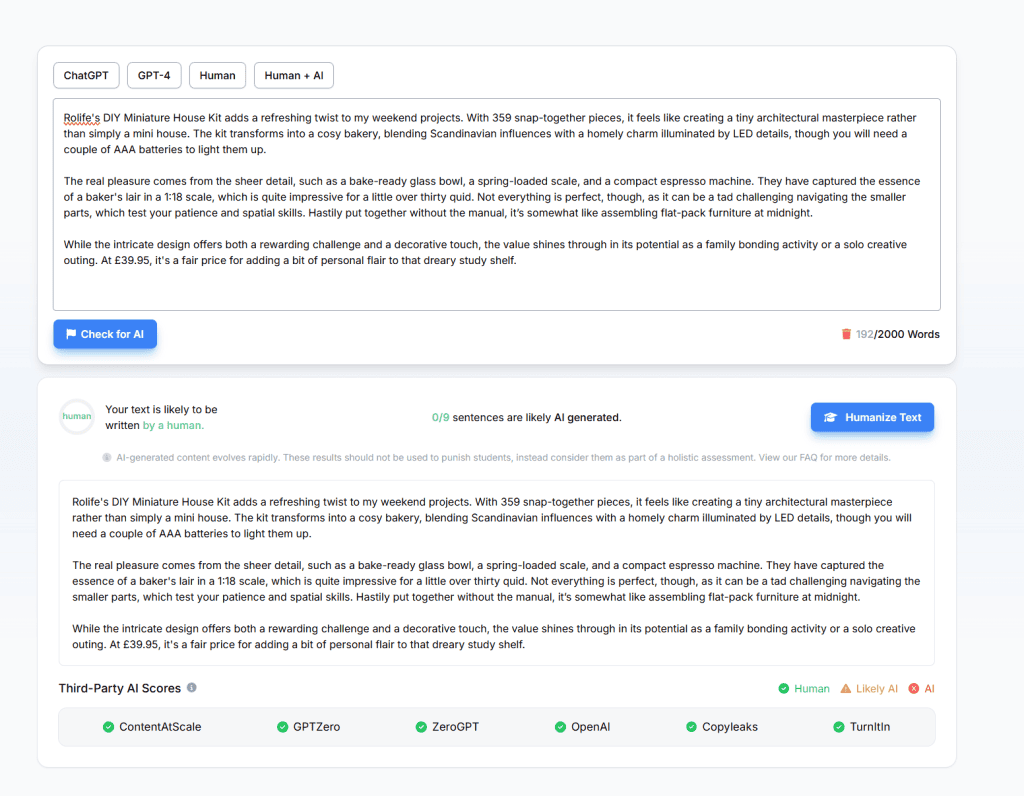Click inside the review text input box
The height and width of the screenshot is (796, 1024).
pyautogui.click(x=497, y=204)
